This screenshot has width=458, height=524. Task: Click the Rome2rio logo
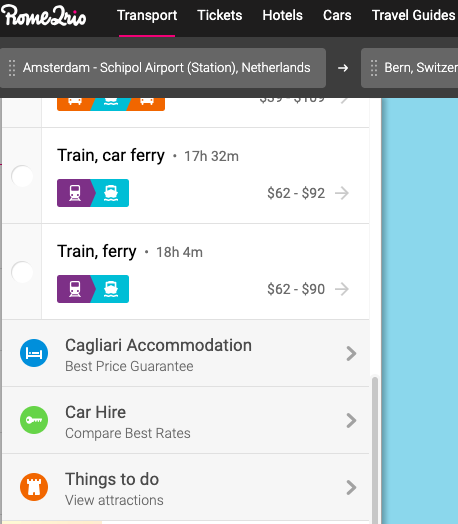pyautogui.click(x=43, y=15)
